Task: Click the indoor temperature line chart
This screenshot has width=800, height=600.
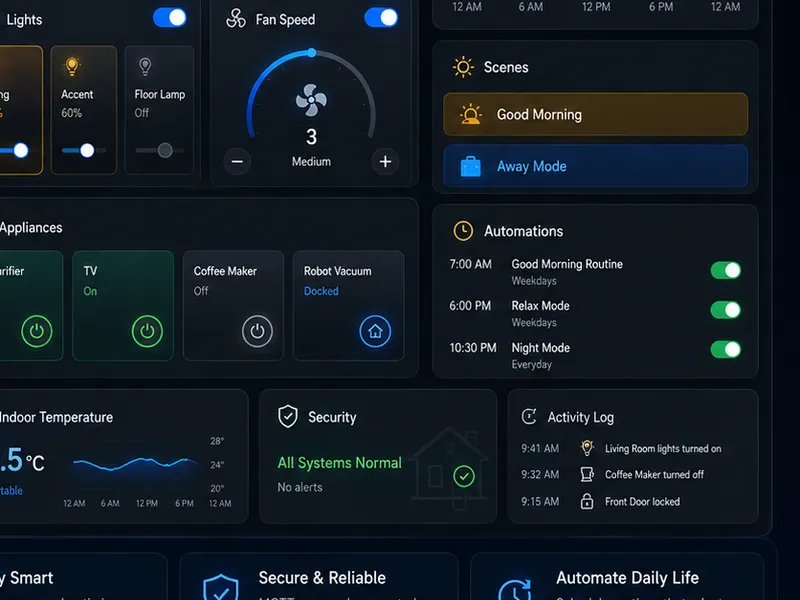Action: 136,463
